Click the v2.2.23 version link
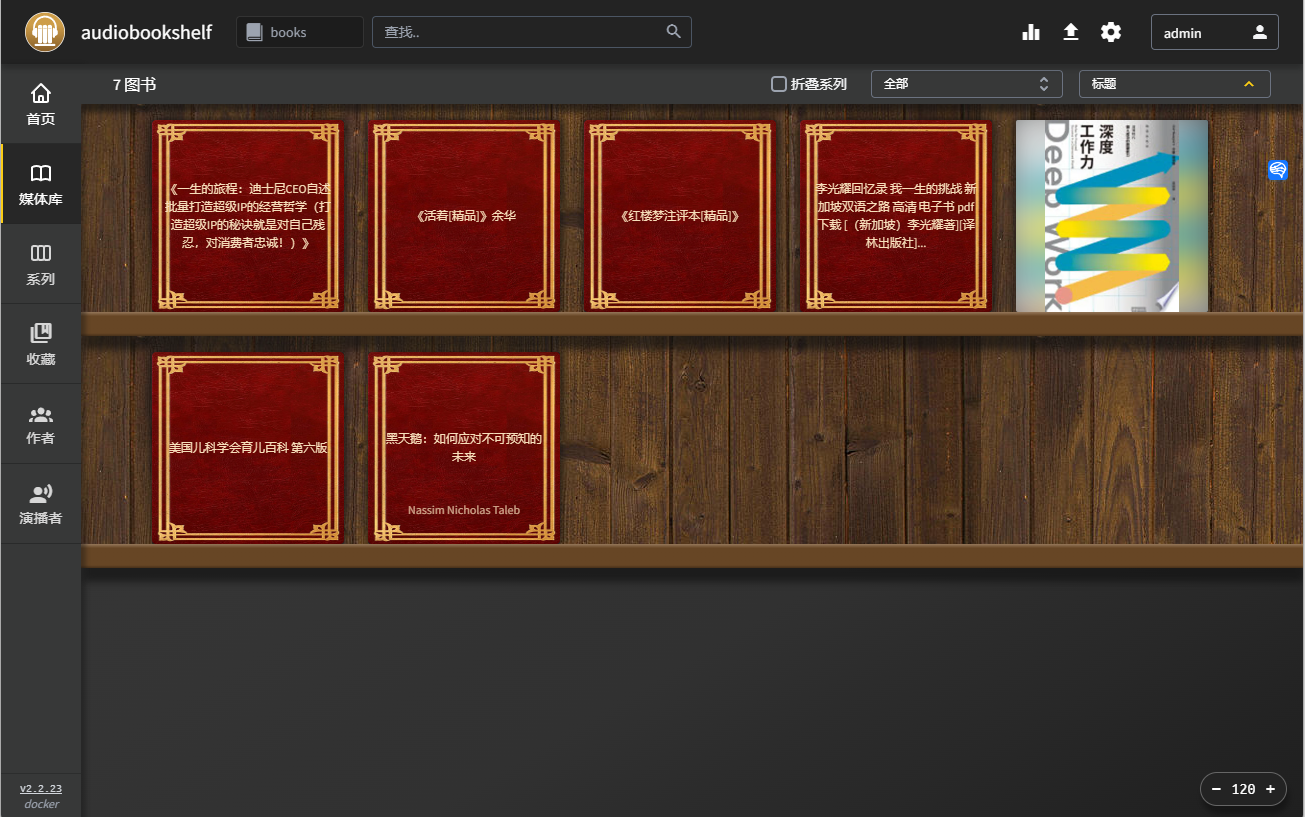Image resolution: width=1305 pixels, height=817 pixels. click(41, 788)
